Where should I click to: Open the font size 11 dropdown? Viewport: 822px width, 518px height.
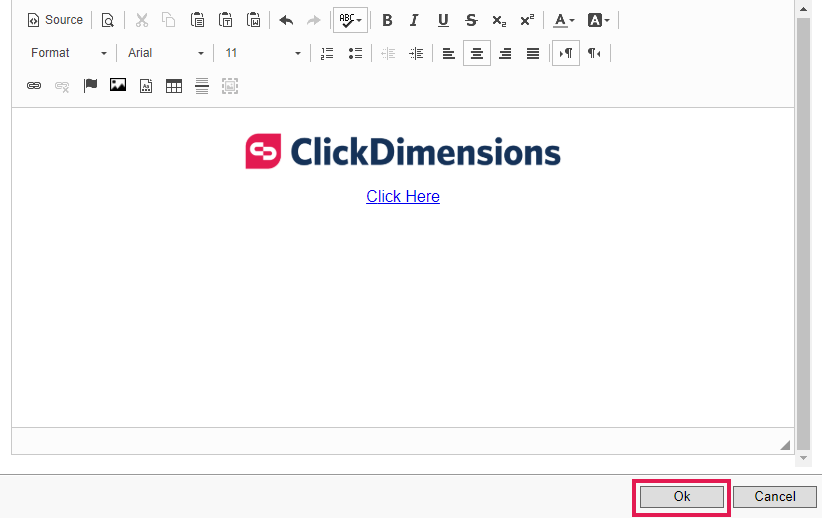[262, 53]
